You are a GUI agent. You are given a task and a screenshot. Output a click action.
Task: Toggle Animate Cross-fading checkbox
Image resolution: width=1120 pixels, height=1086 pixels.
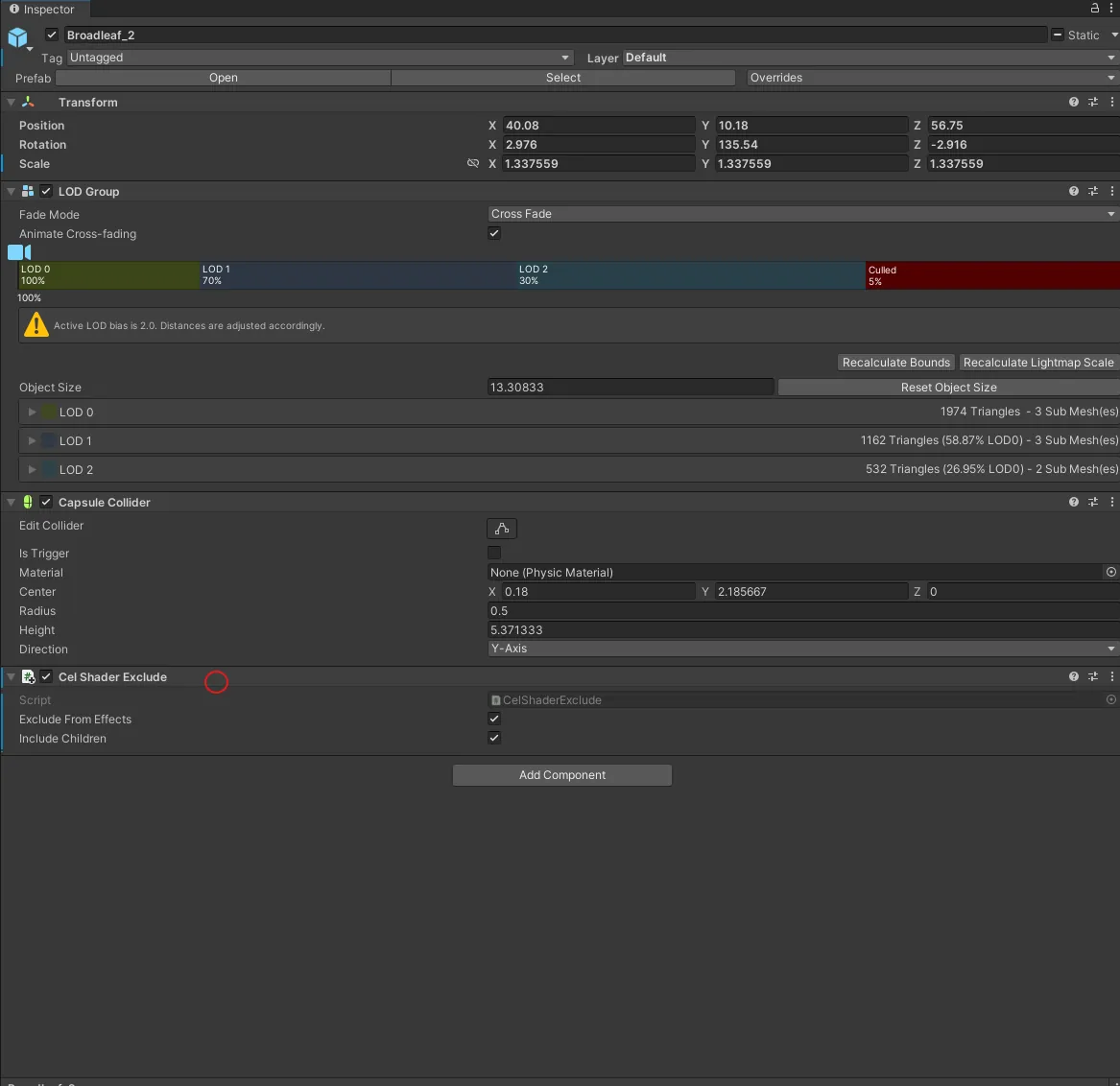click(493, 233)
